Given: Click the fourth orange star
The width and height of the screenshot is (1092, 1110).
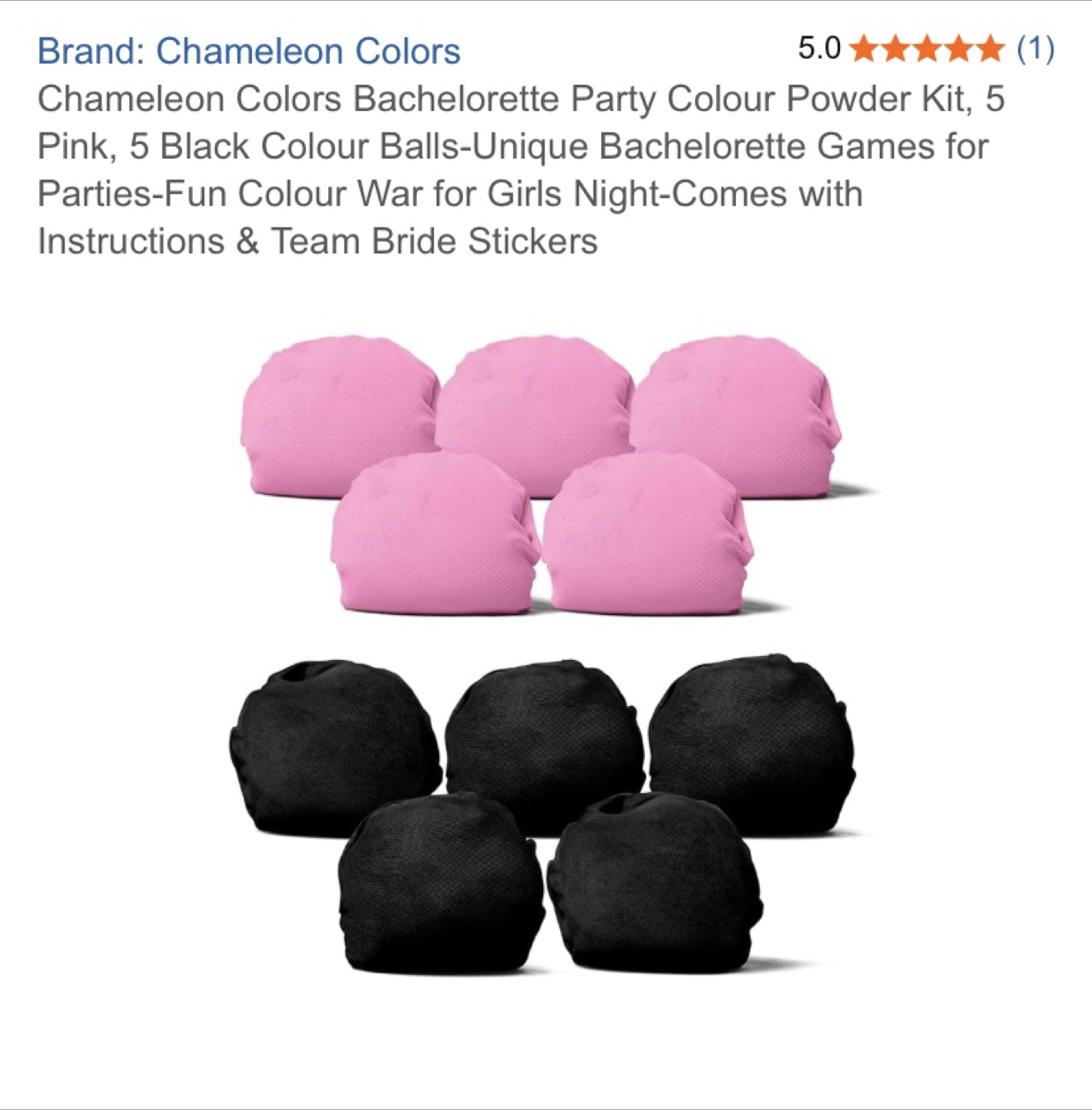Looking at the screenshot, I should click(x=959, y=49).
